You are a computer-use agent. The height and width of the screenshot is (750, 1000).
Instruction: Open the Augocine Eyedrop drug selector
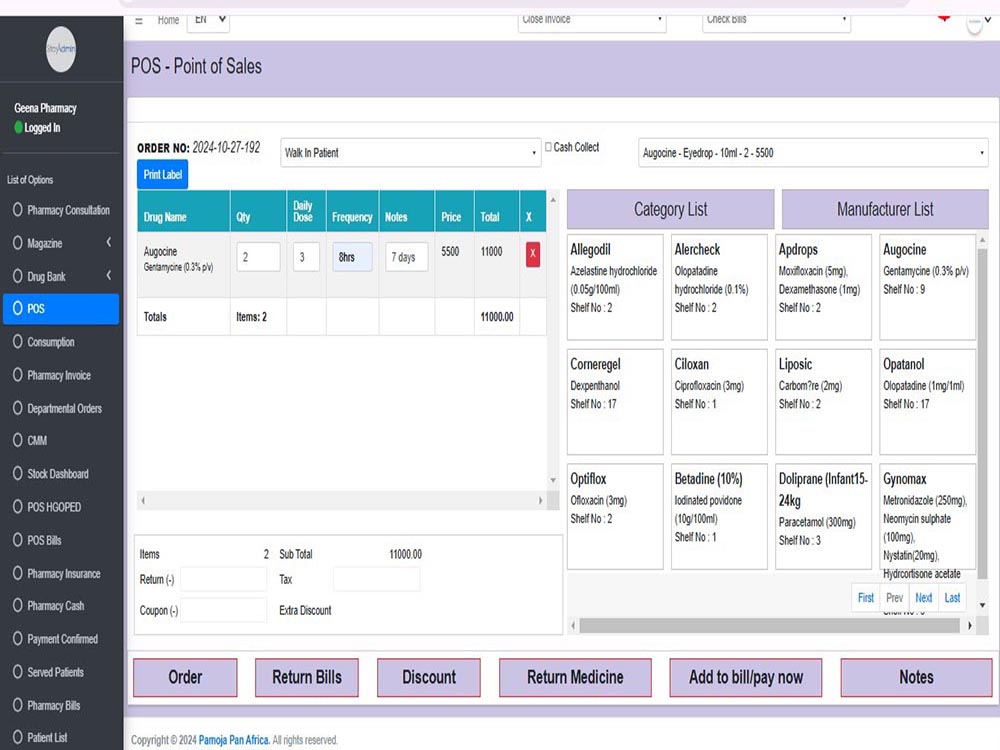[813, 153]
